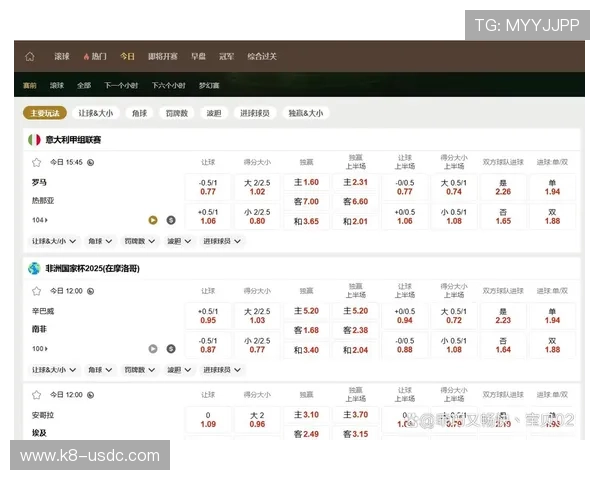Screen dimensions: 600x480
Task: Select the 角球 filter pill
Action: (x=139, y=113)
